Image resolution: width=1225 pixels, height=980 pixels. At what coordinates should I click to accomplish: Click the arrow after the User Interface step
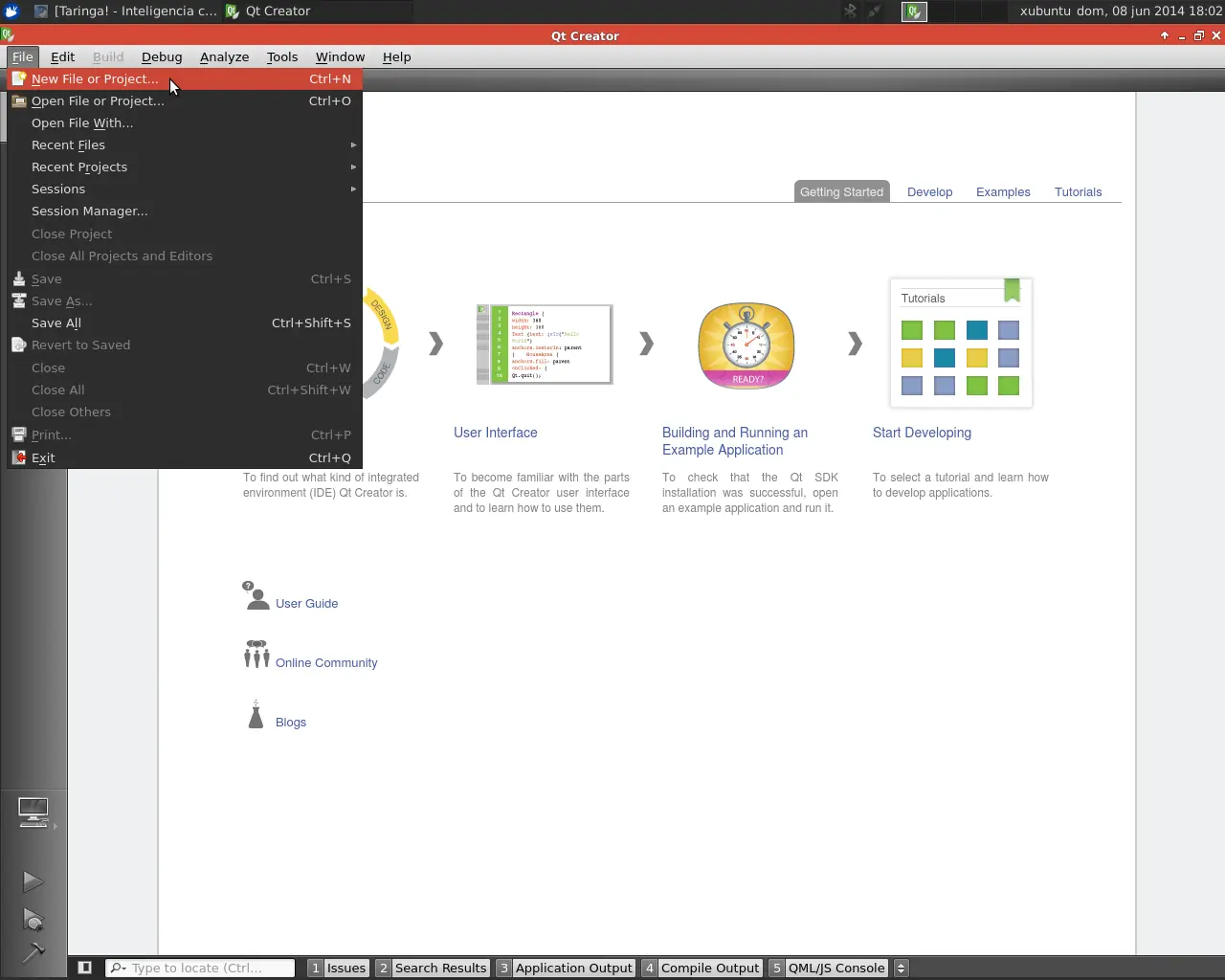647,344
